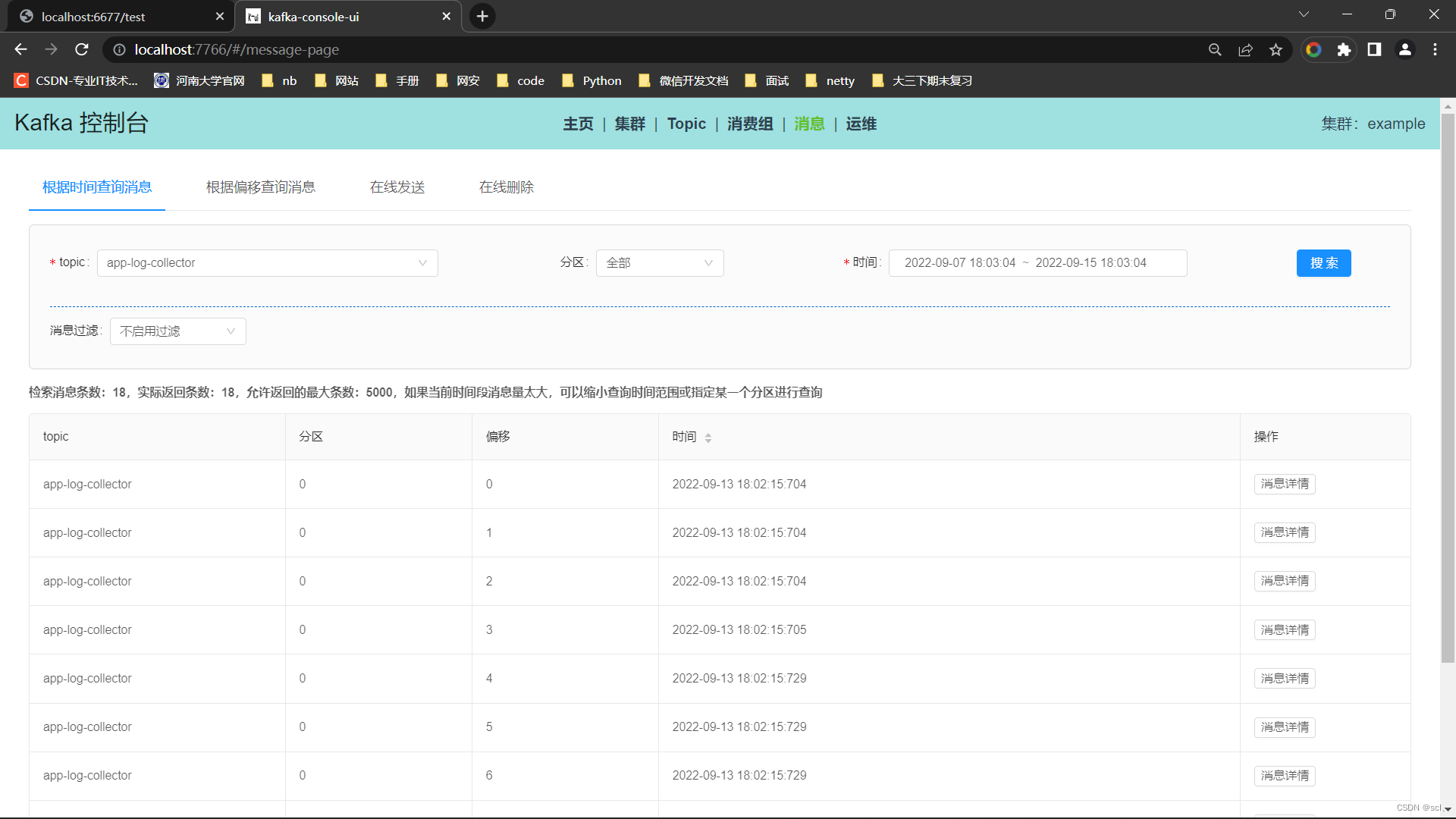Click the page vertical scrollbar thumb
The height and width of the screenshot is (819, 1456).
pyautogui.click(x=1448, y=388)
